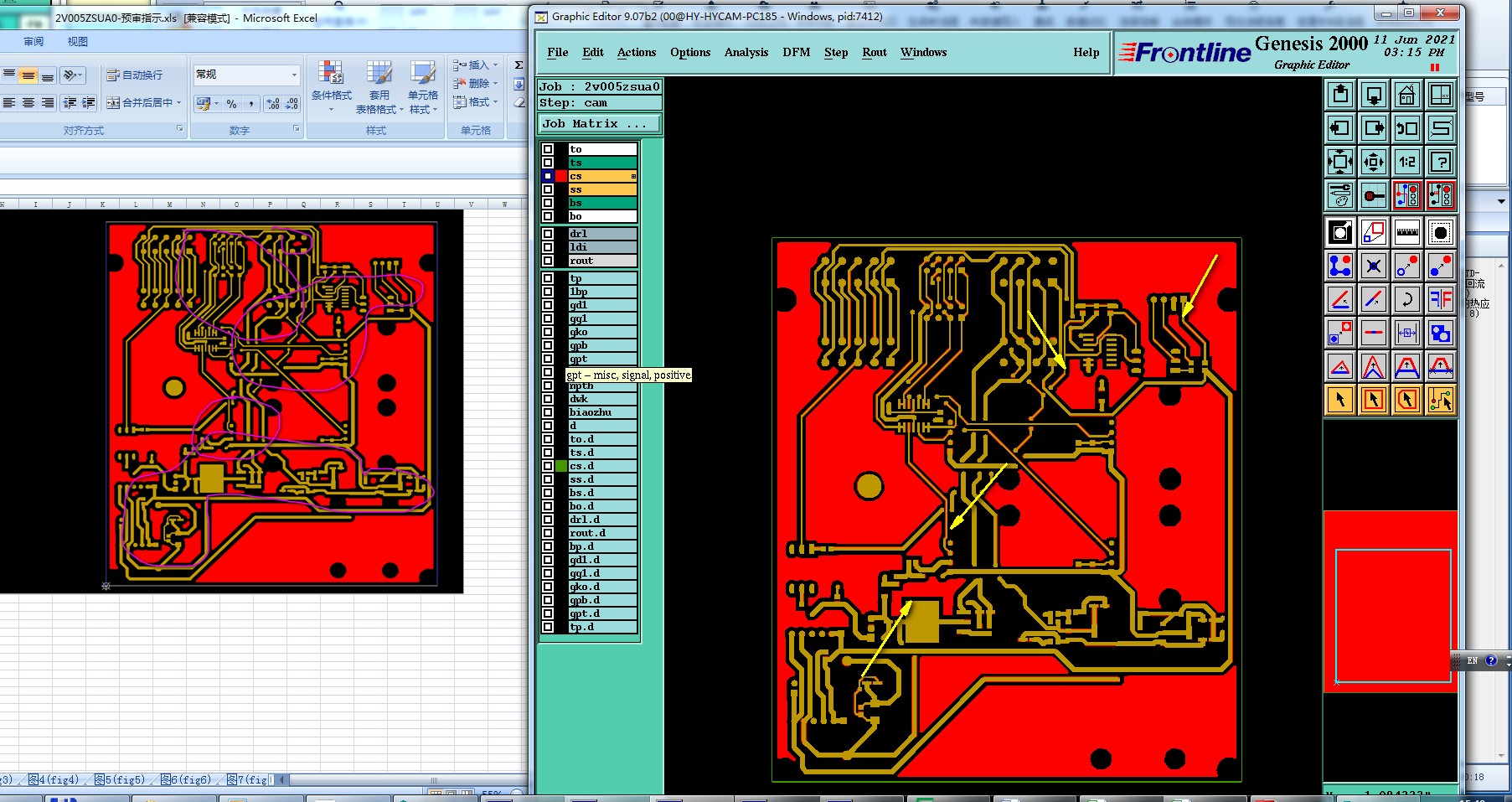Expand the number format 常规 dropdown

pos(294,75)
